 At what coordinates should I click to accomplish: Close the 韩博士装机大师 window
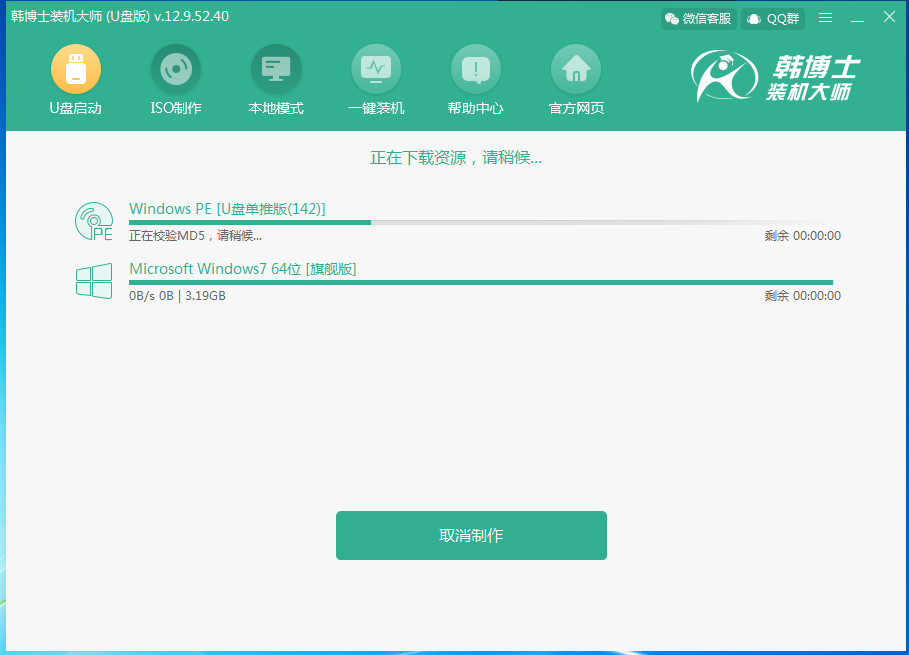pos(889,18)
